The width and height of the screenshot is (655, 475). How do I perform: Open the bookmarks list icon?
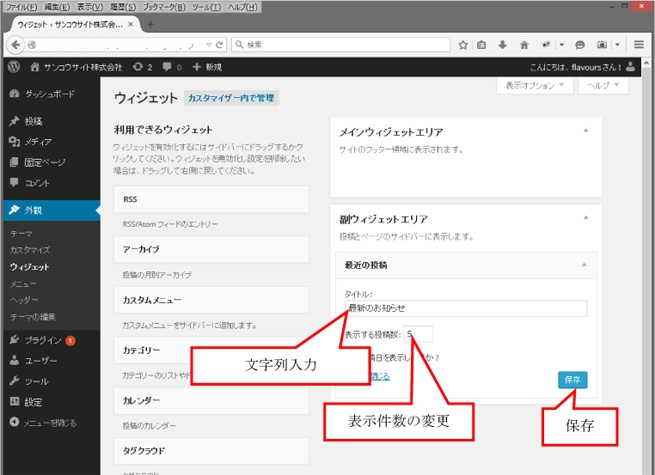click(482, 45)
